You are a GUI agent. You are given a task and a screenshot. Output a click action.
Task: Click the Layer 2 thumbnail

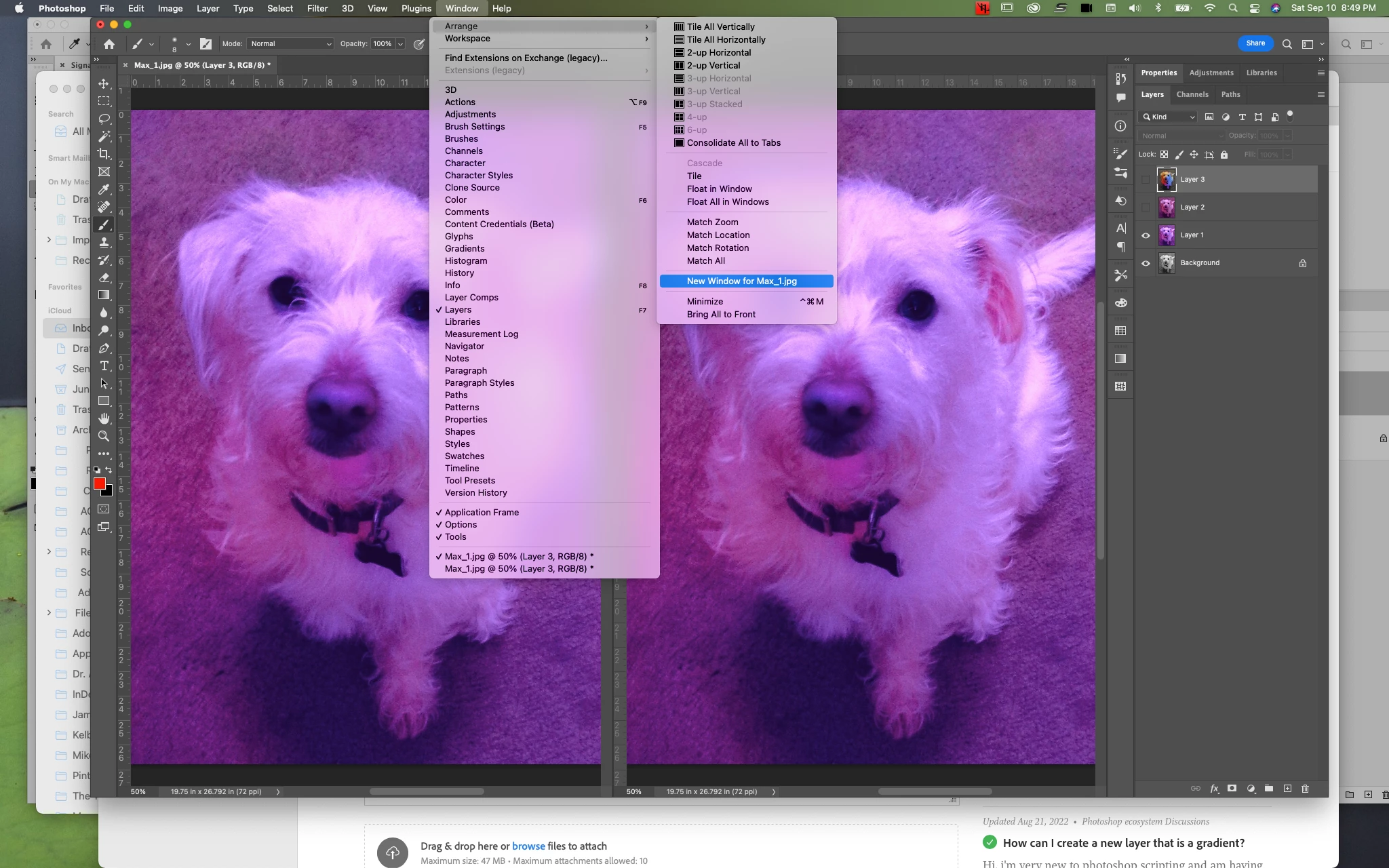[x=1167, y=208]
